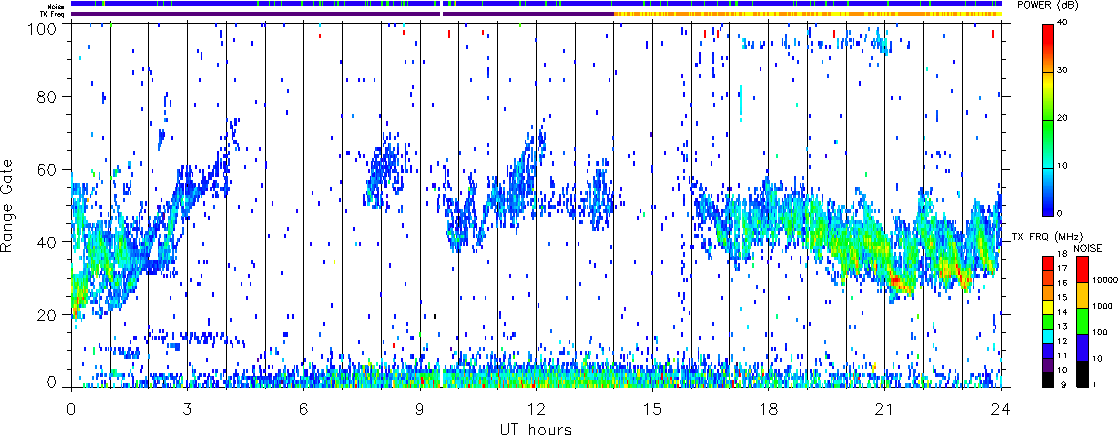Pick the red 17–18 MHz TX FRQ swatch

(1048, 264)
